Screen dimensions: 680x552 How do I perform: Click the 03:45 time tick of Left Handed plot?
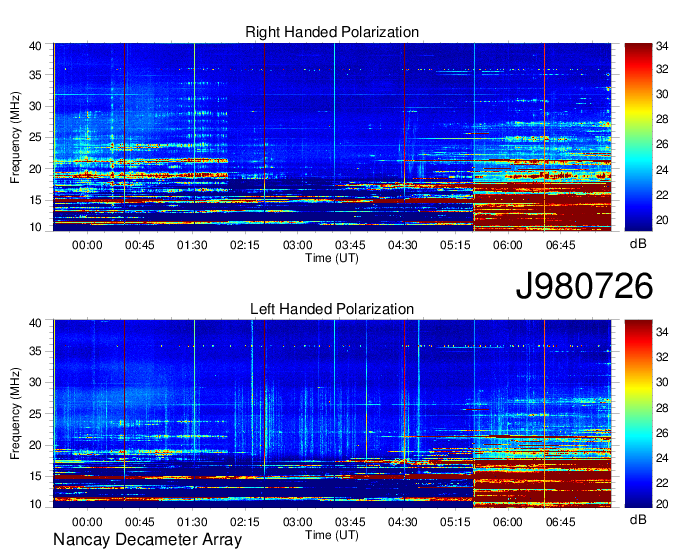350,522
